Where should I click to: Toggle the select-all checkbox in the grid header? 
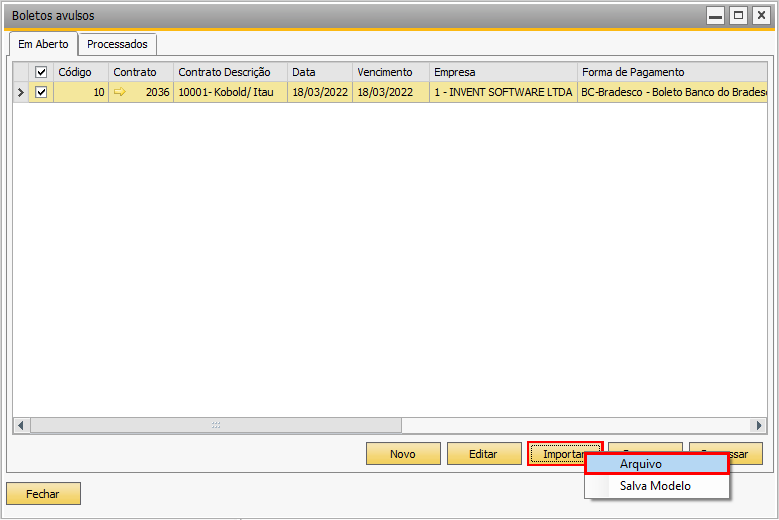coord(41,72)
